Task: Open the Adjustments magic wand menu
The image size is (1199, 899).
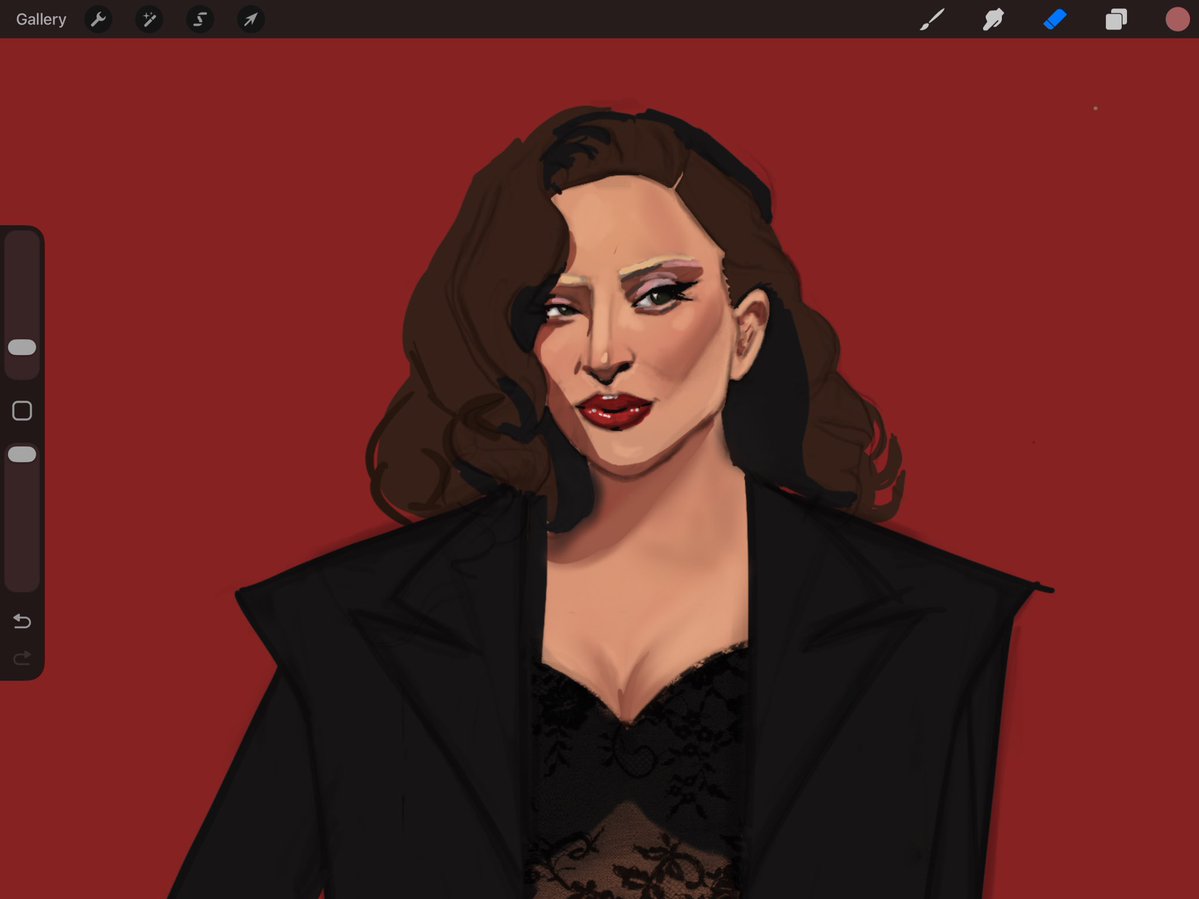Action: (x=149, y=19)
